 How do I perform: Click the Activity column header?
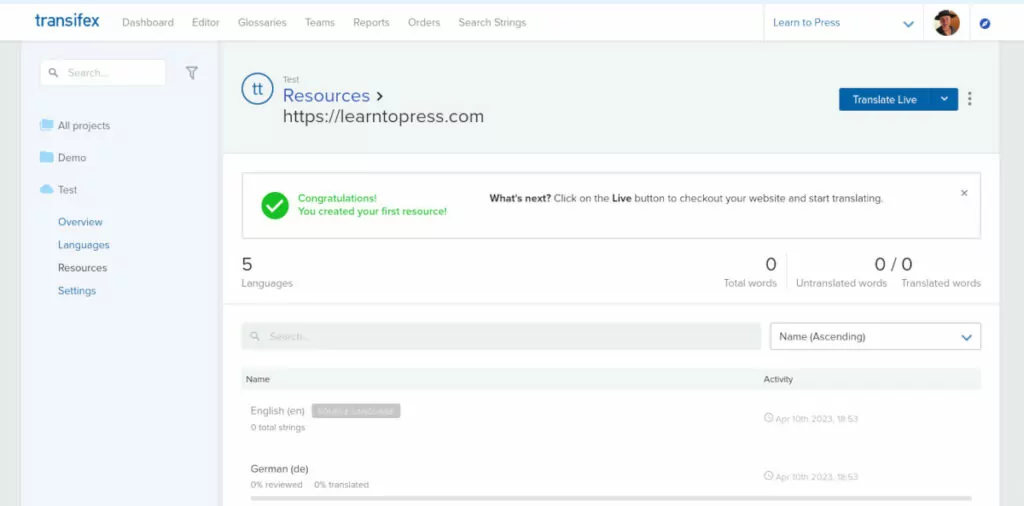(x=778, y=379)
